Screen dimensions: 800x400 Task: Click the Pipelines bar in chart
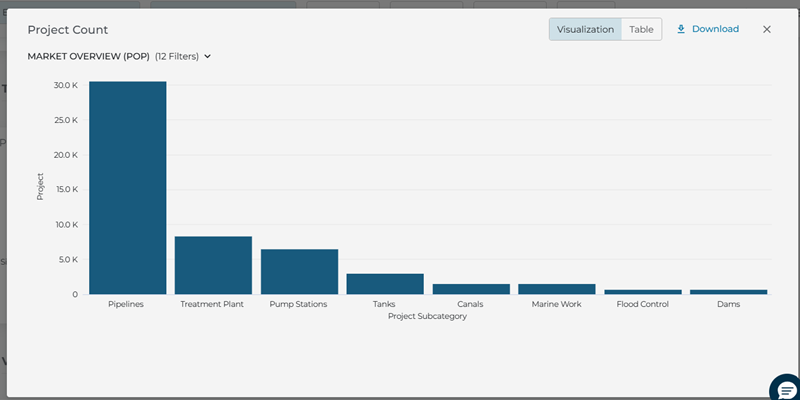tap(128, 188)
